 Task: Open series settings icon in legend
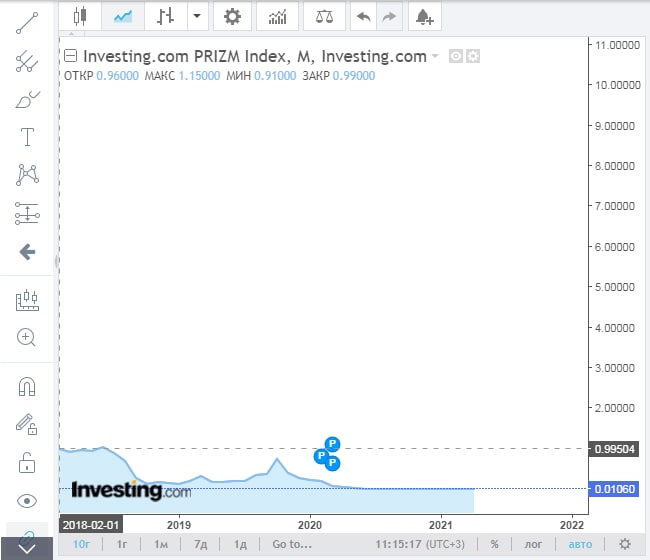473,56
